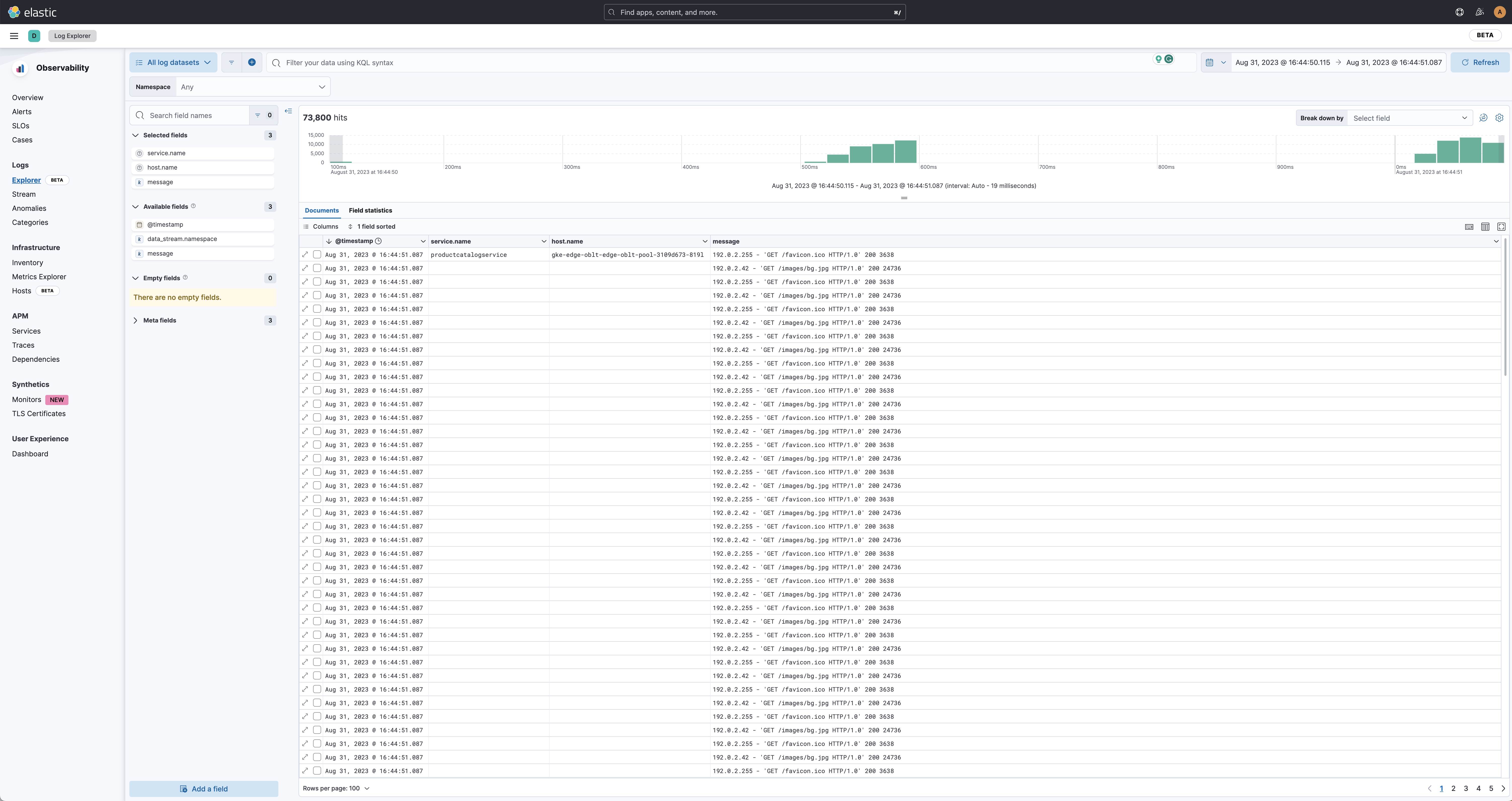Viewport: 1512px width, 801px height.
Task: Add a filter with the plus icon
Action: click(252, 62)
